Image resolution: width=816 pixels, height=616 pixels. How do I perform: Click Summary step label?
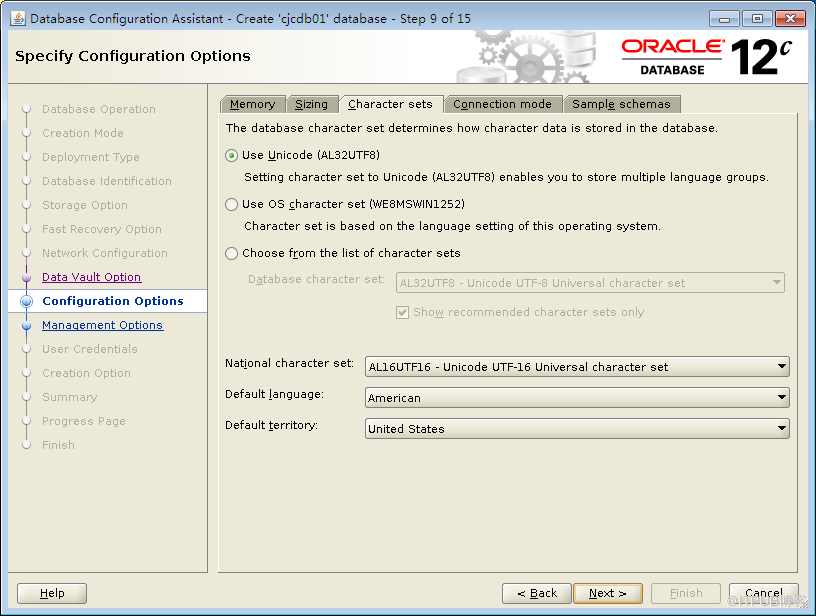pyautogui.click(x=70, y=397)
